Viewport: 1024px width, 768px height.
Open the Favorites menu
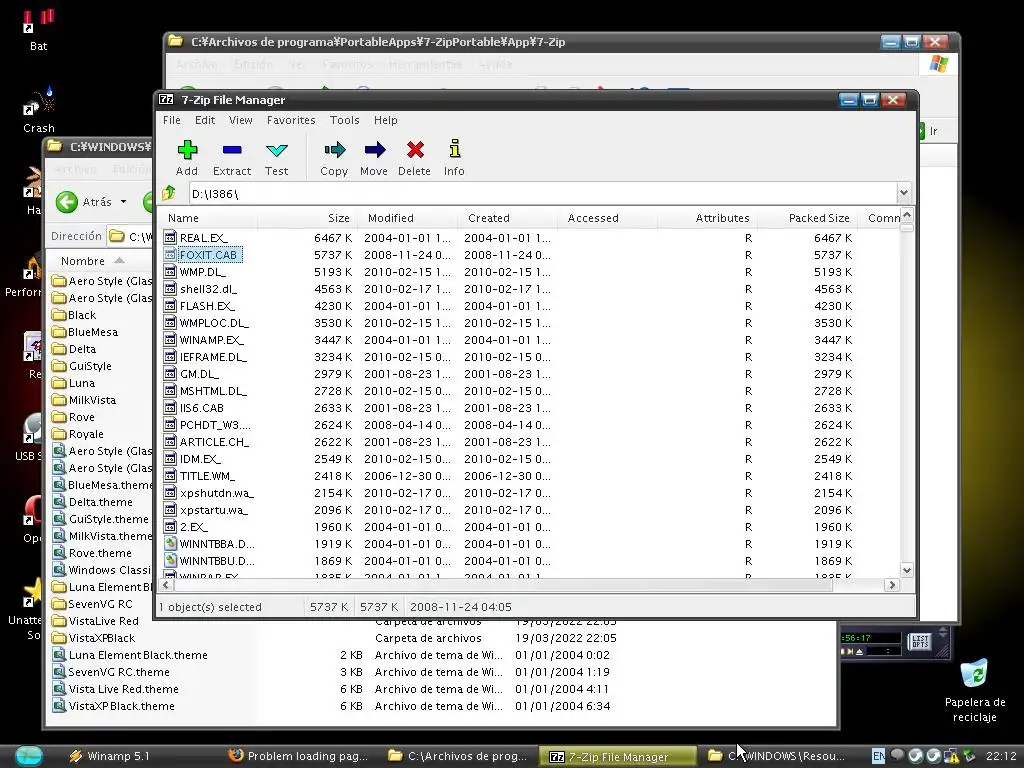[291, 120]
